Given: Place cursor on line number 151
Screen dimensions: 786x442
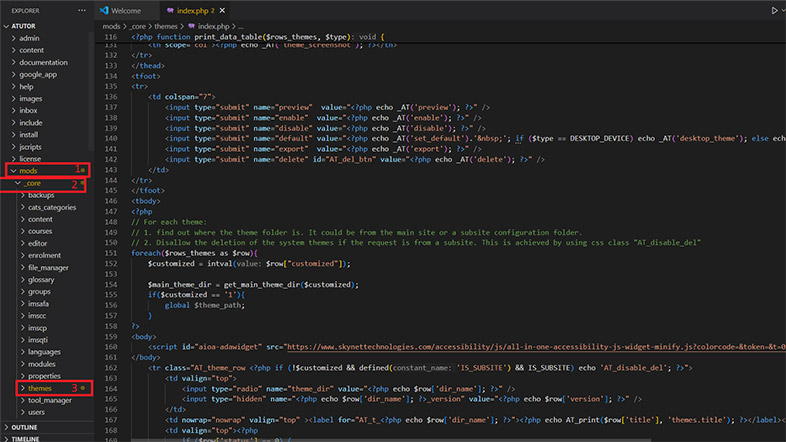Looking at the screenshot, I should (x=111, y=253).
